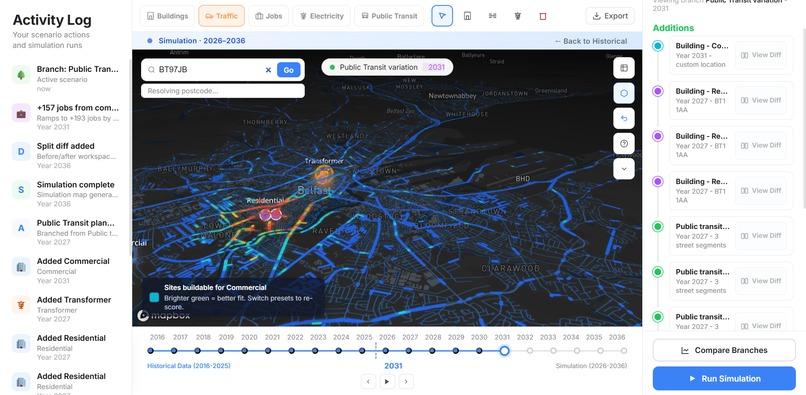
Task: Open Compare Branches
Action: tap(724, 350)
